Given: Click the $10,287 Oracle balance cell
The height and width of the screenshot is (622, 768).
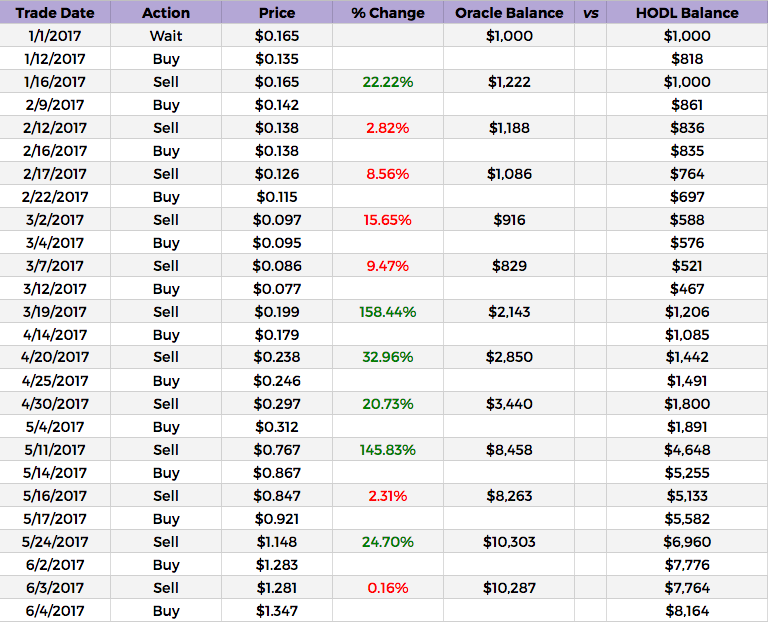Looking at the screenshot, I should click(509, 588).
